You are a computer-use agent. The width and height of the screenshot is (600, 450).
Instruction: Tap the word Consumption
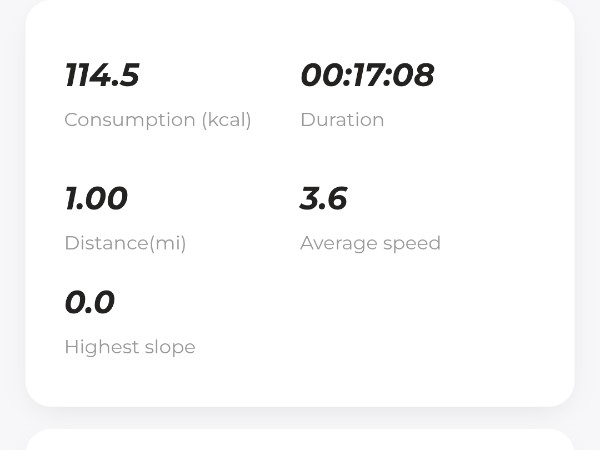pyautogui.click(x=129, y=120)
